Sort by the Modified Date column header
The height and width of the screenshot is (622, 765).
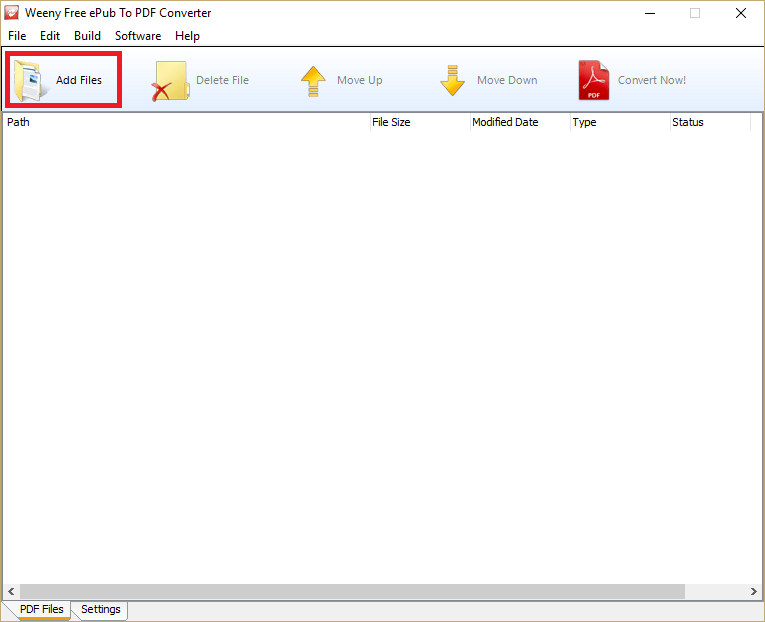521,122
